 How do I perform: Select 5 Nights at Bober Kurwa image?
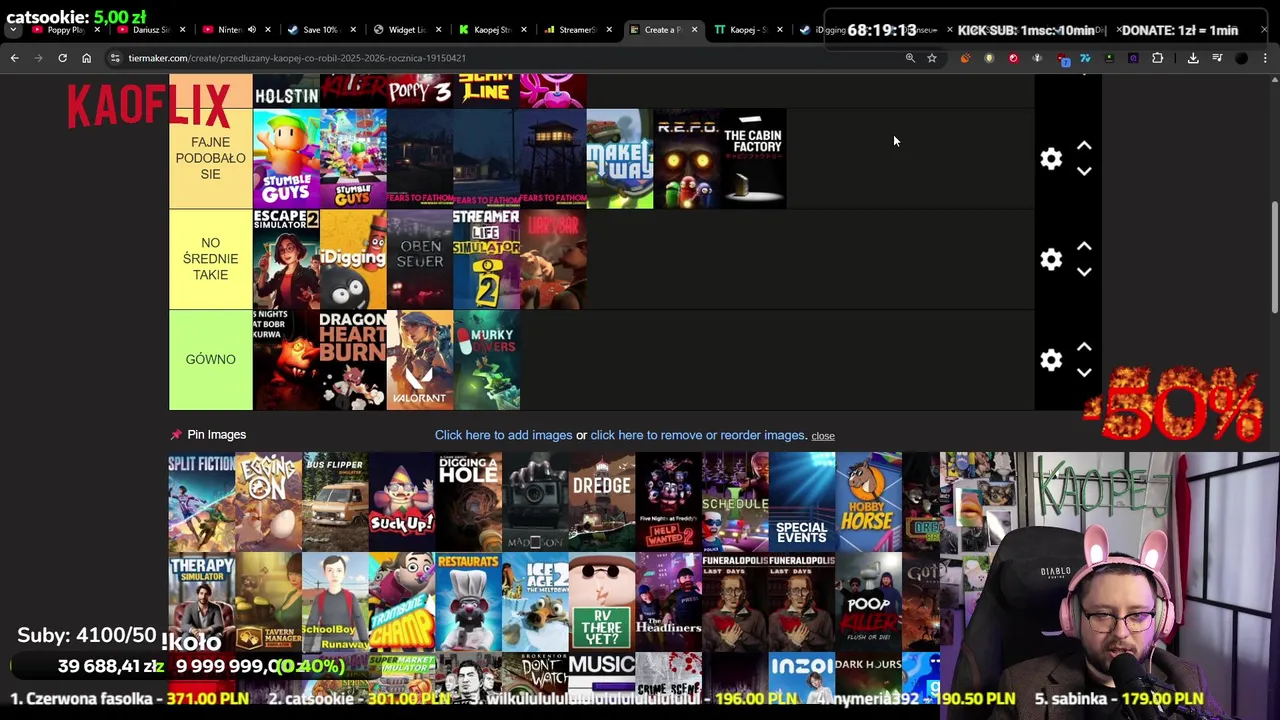click(x=286, y=360)
